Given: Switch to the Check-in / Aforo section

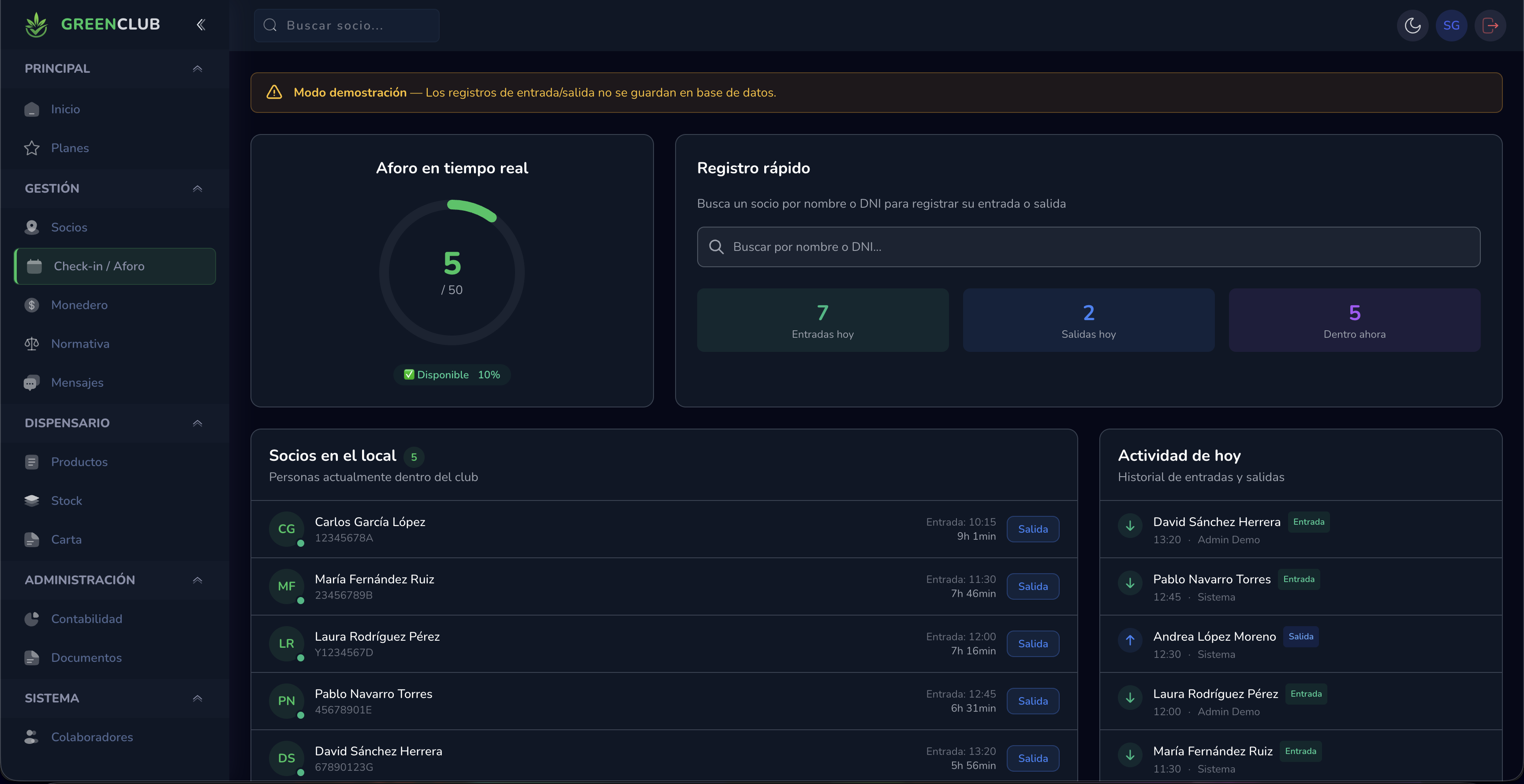Looking at the screenshot, I should pyautogui.click(x=98, y=266).
